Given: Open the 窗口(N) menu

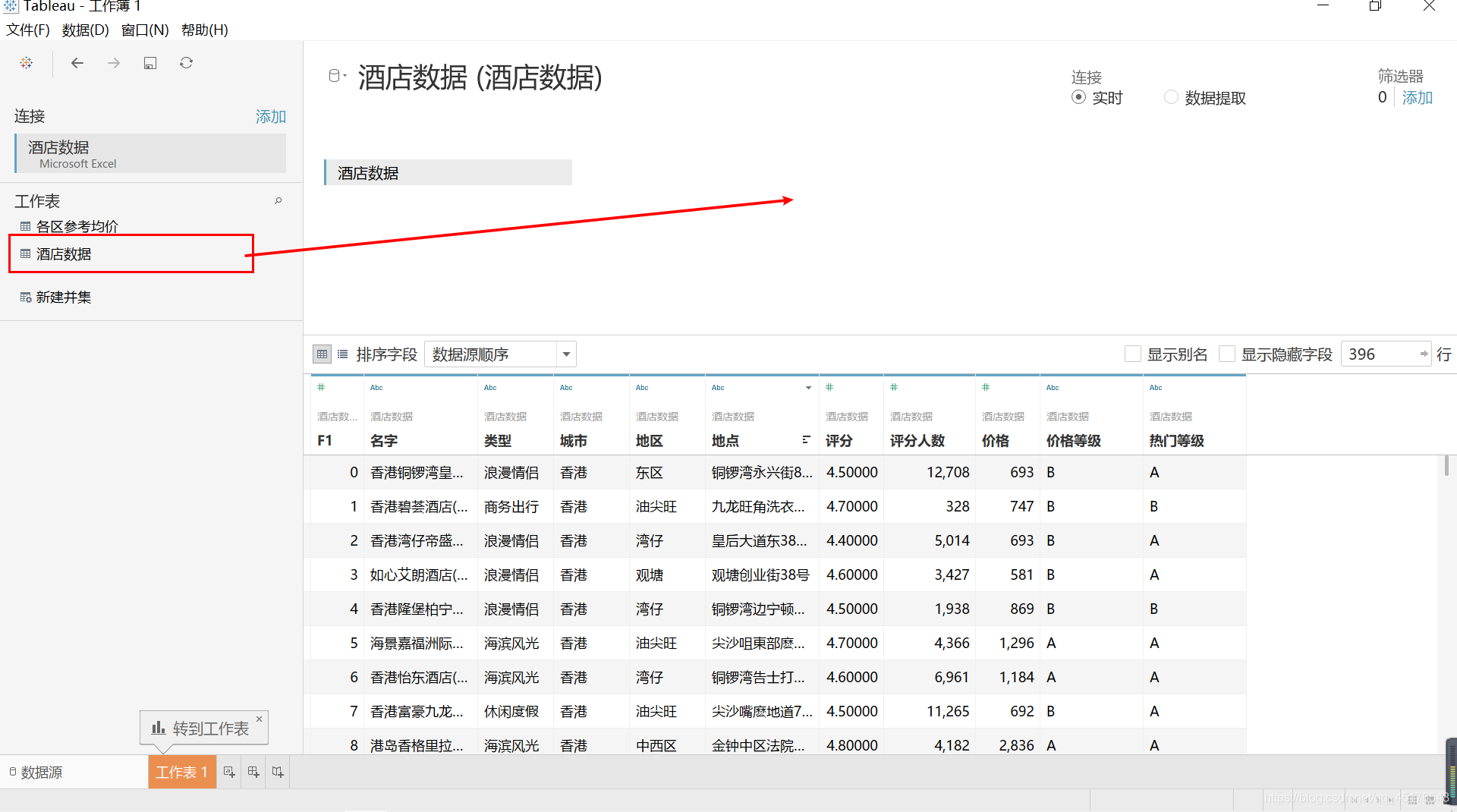Looking at the screenshot, I should coord(145,30).
